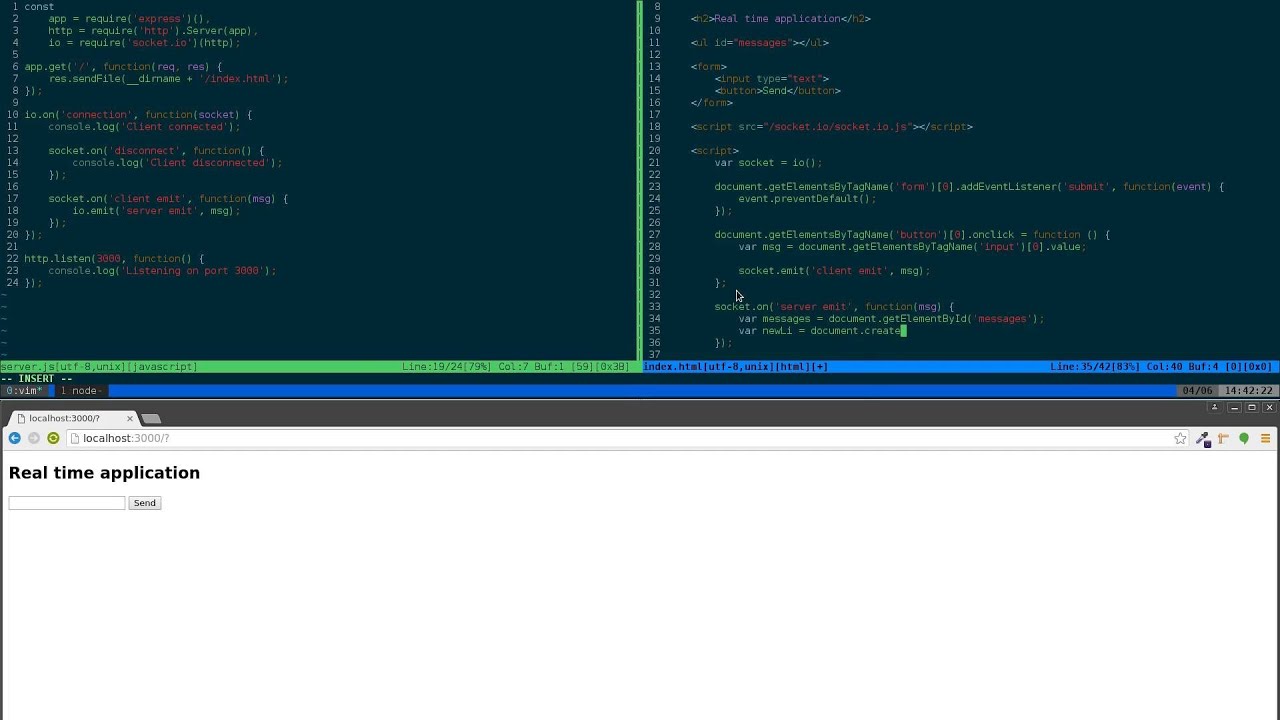This screenshot has height=720, width=1280.
Task: Click the button onclick function code line
Action: pos(912,234)
